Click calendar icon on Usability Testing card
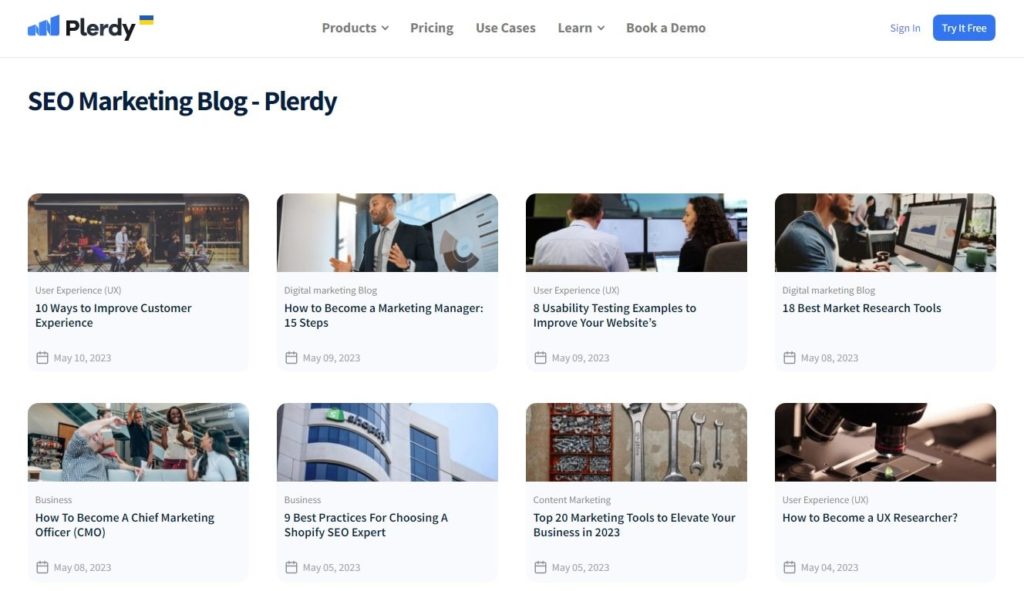Viewport: 1024px width, 591px height. point(540,358)
